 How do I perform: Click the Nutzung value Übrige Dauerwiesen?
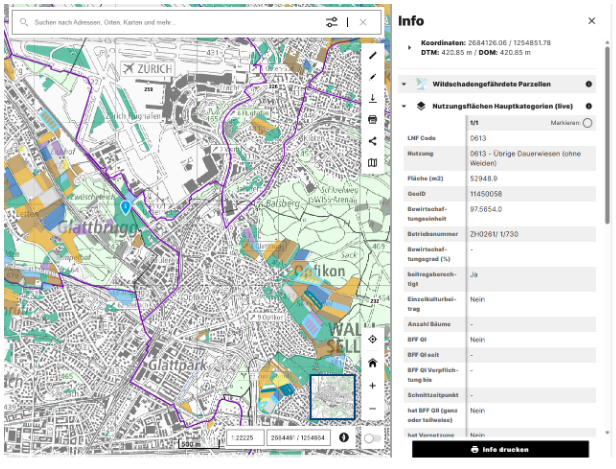[x=525, y=158]
